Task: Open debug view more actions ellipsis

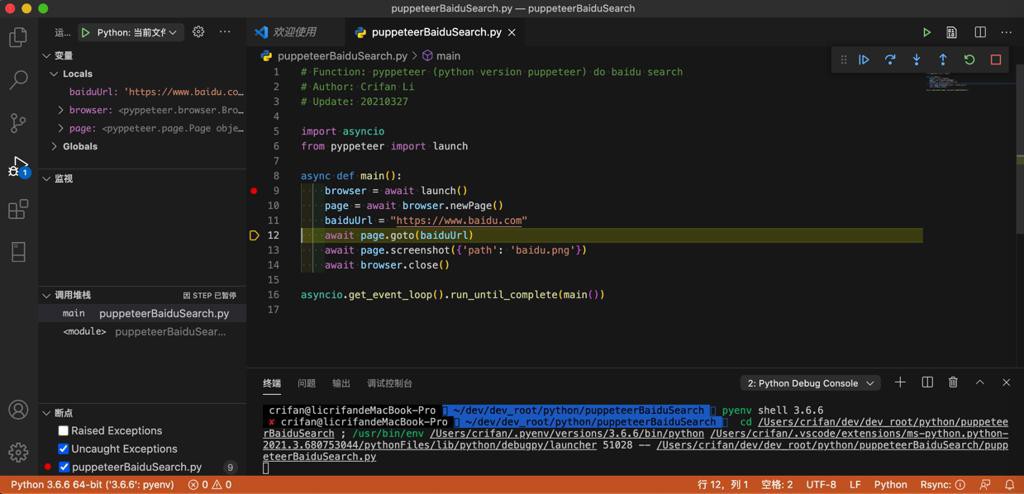Action: pyautogui.click(x=225, y=32)
